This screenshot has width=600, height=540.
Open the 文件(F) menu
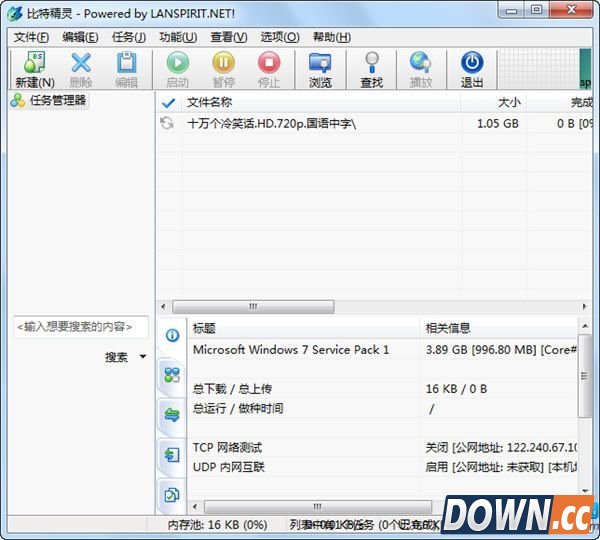pos(31,37)
